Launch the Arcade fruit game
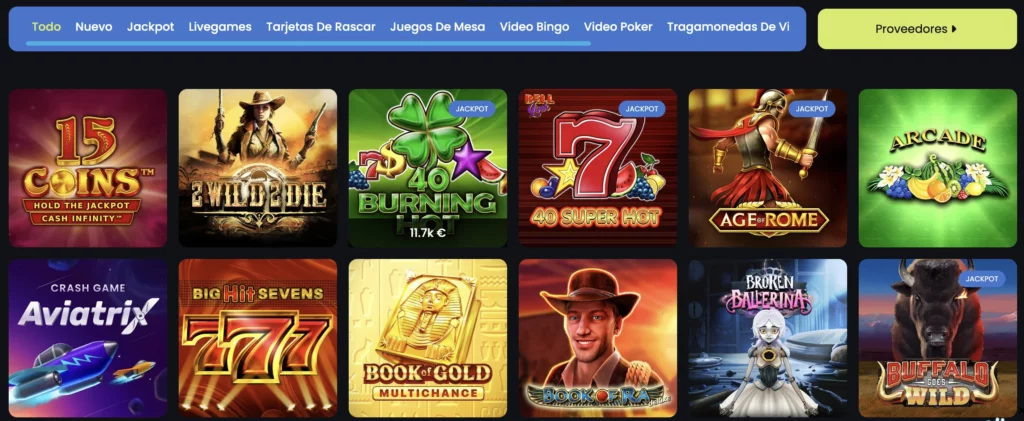Screen dimensions: 1024x421 point(938,168)
